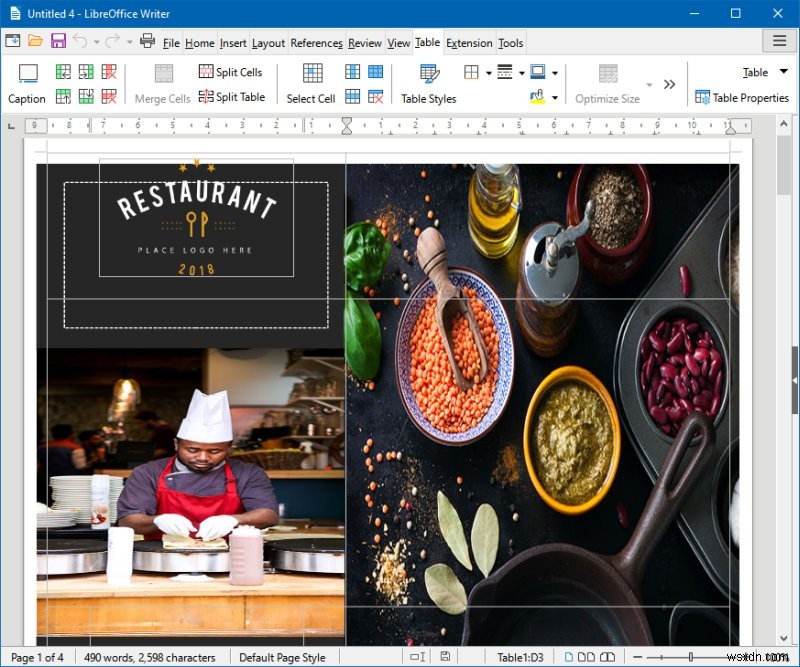Open the hamburger menu button
Viewport: 800px width, 667px height.
pyautogui.click(x=779, y=41)
